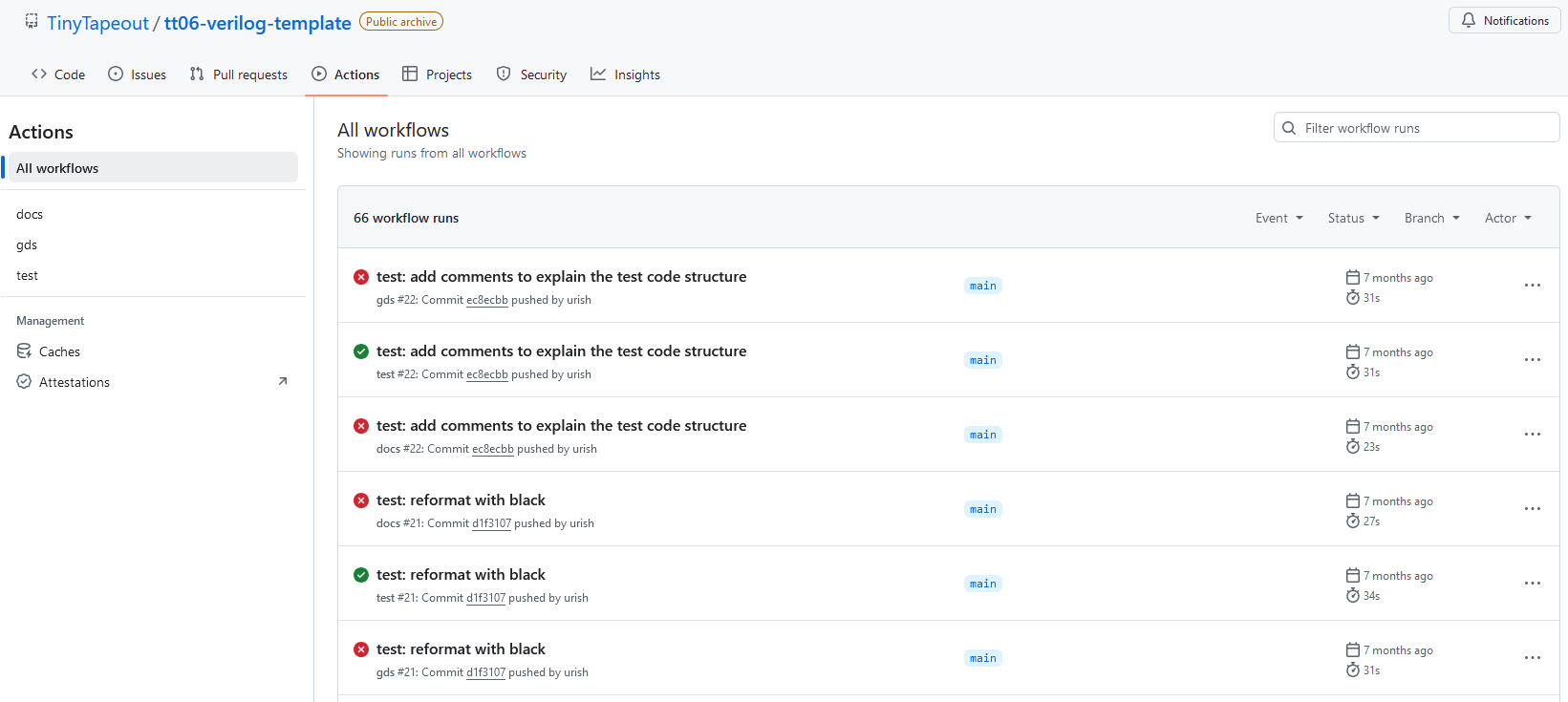Expand the Status filter dropdown
Screen dimensions: 1568x702
[1353, 218]
